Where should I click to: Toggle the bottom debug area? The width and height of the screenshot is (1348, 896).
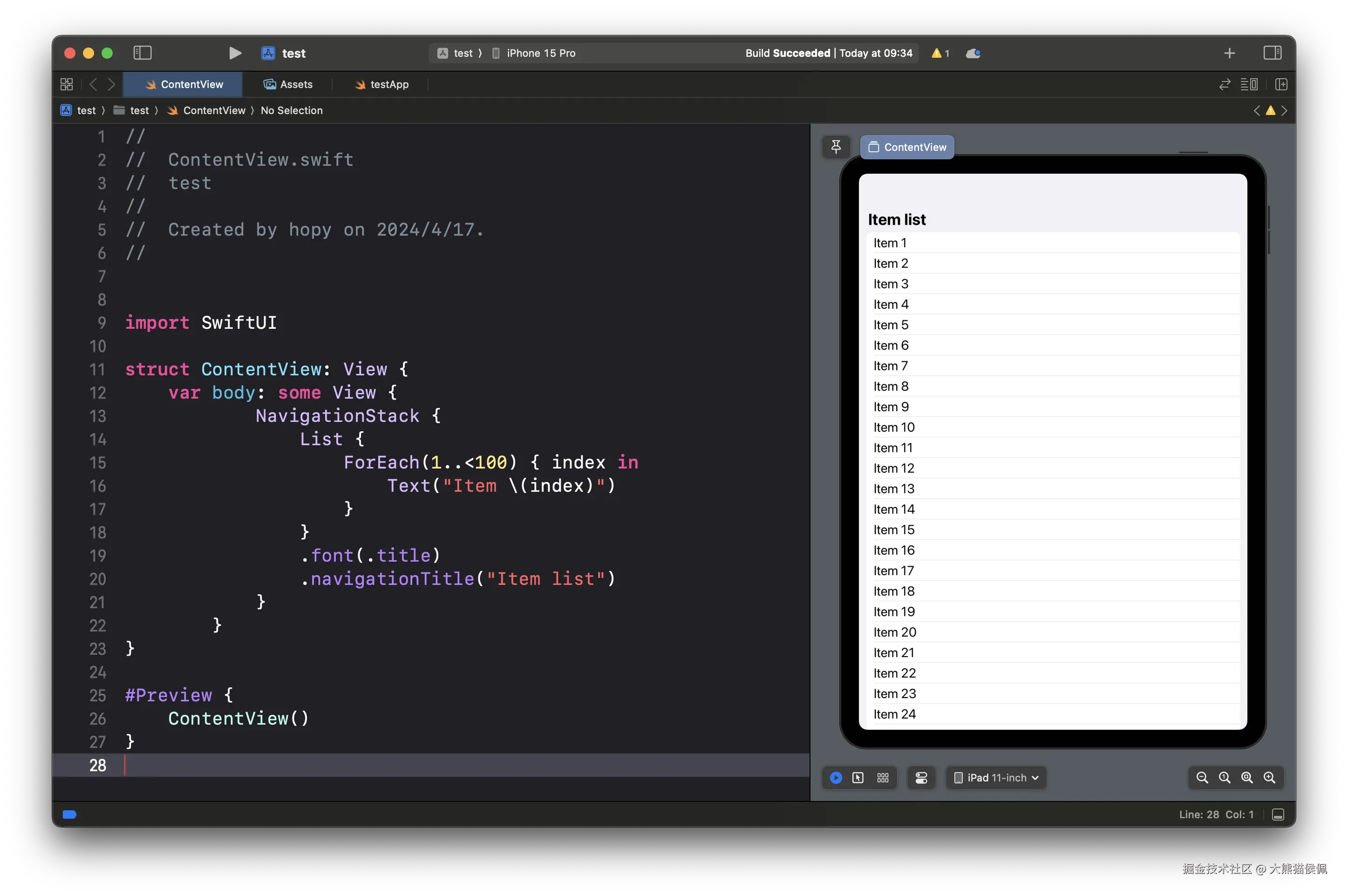pyautogui.click(x=1278, y=815)
